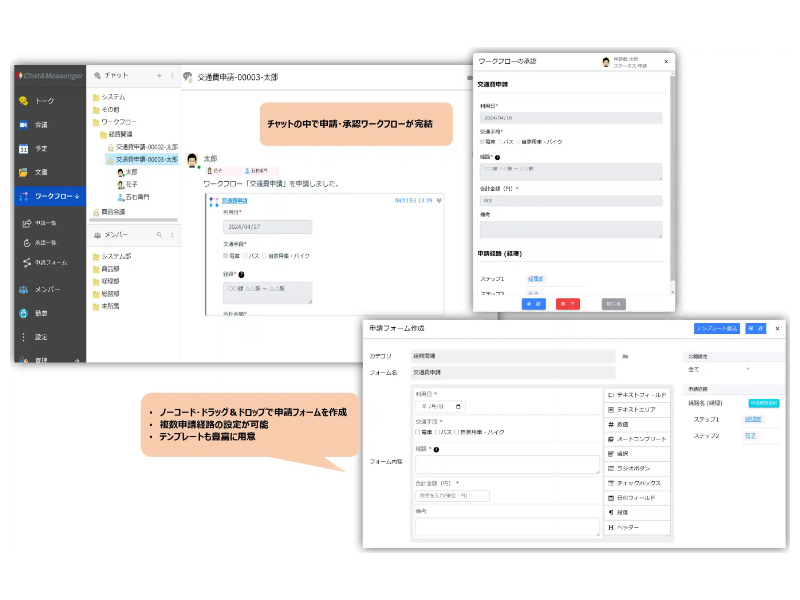Screen dimensions: 800x600
Task: Open トーク in the left sidebar
Action: (x=50, y=101)
